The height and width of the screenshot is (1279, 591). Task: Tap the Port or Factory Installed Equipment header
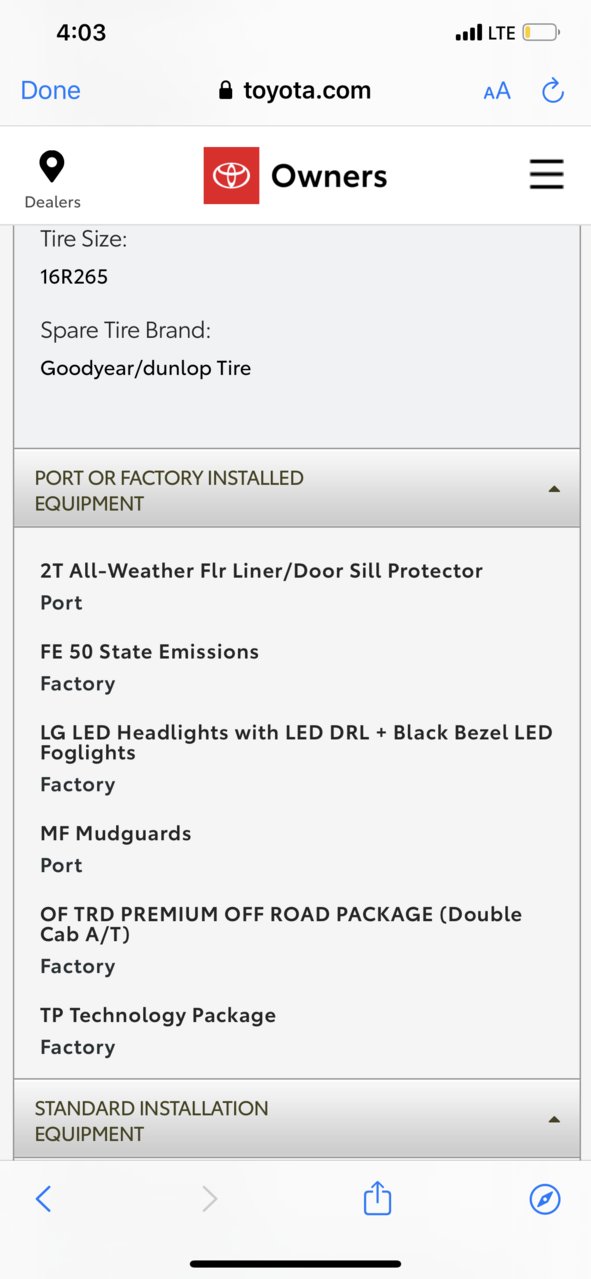pyautogui.click(x=296, y=489)
